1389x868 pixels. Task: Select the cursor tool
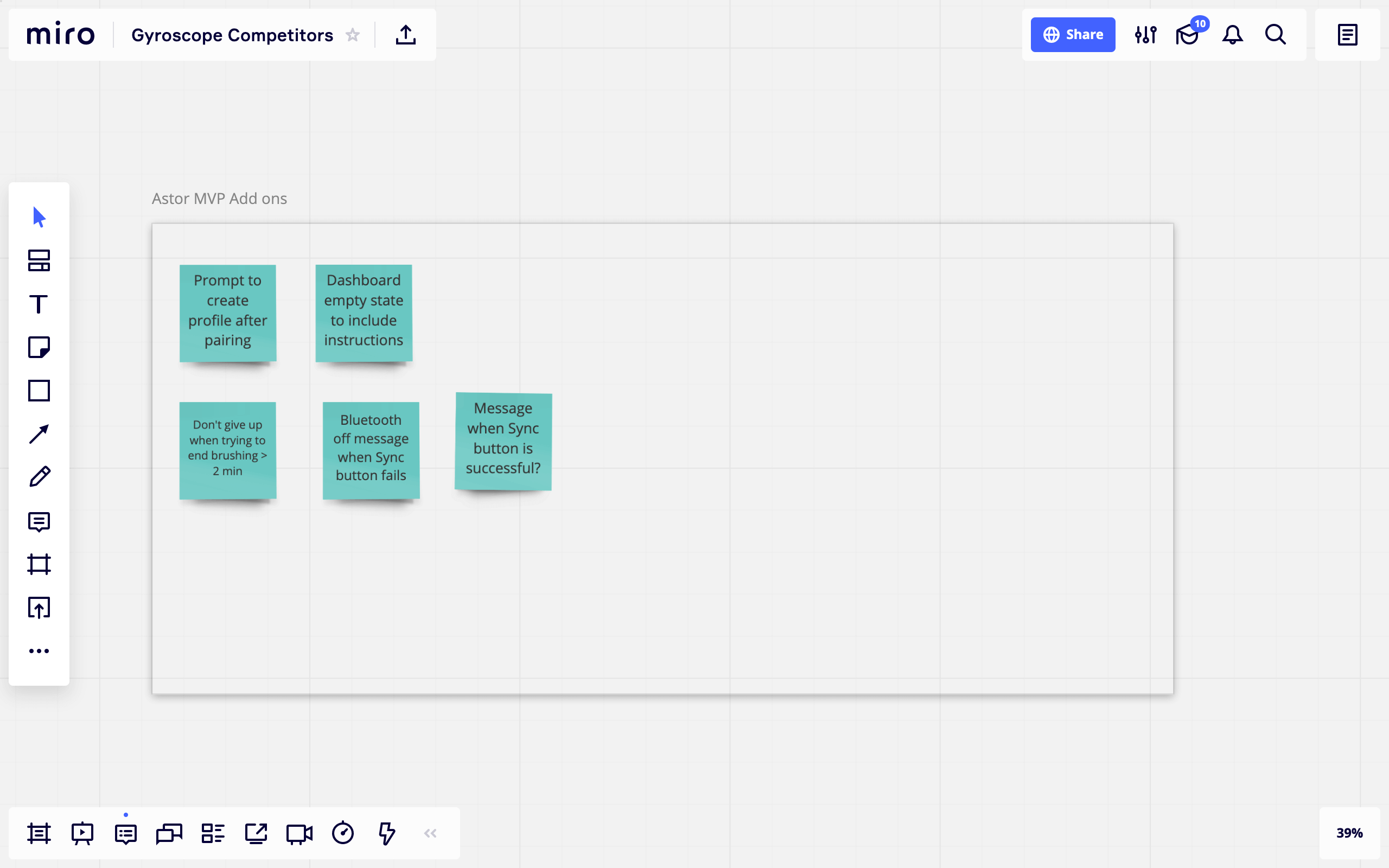(x=39, y=217)
